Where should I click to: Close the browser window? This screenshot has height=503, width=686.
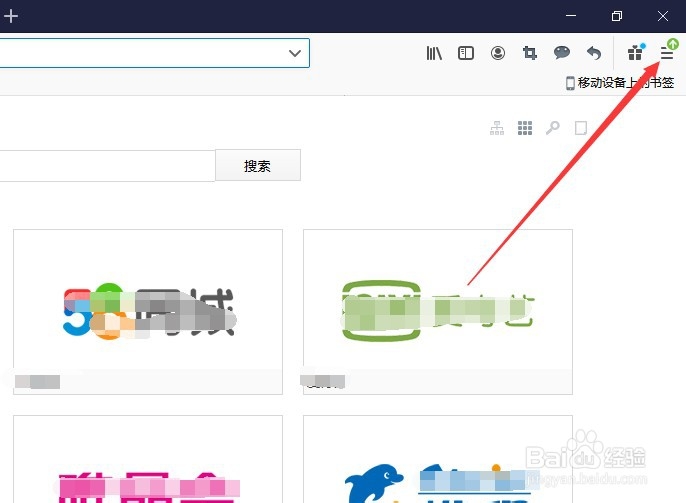(662, 16)
